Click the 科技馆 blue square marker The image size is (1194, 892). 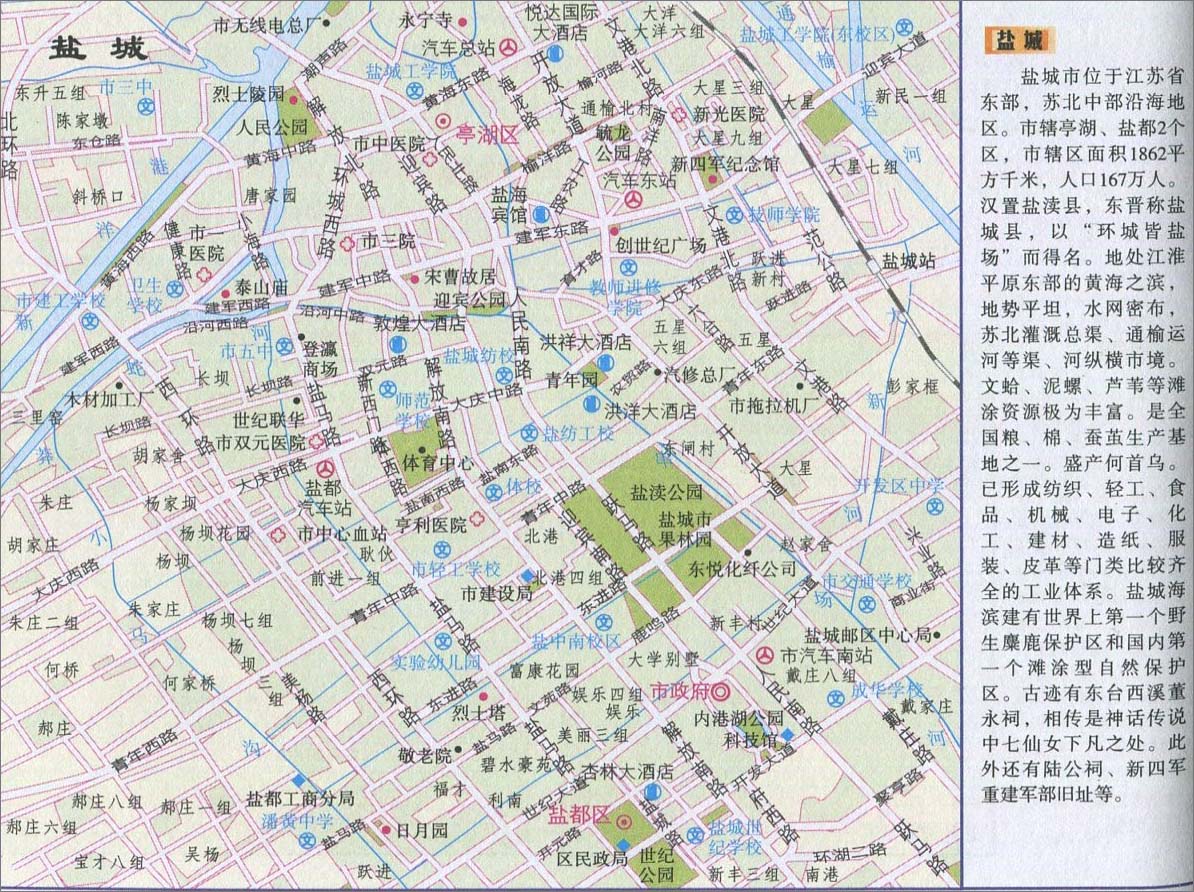click(788, 736)
